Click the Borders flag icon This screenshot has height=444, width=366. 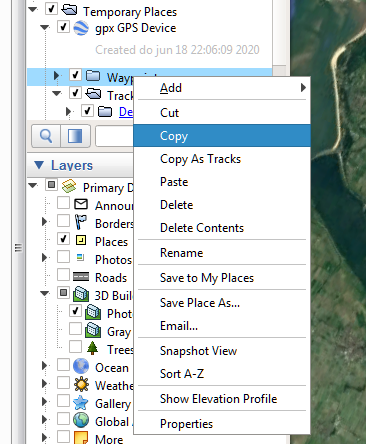(x=81, y=222)
